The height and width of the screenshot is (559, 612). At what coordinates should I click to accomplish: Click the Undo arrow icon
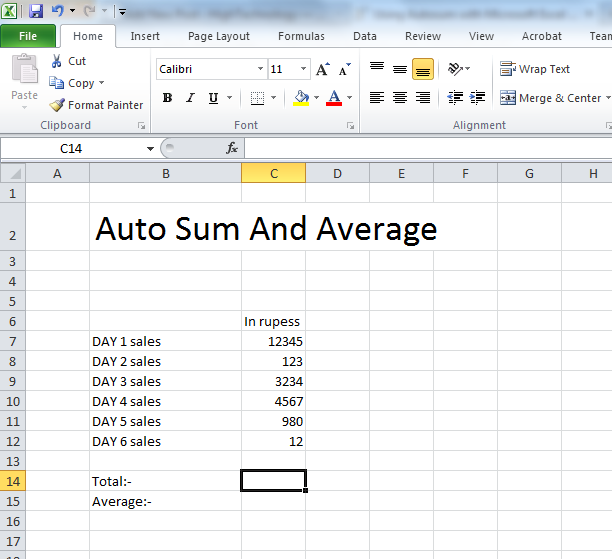[57, 11]
